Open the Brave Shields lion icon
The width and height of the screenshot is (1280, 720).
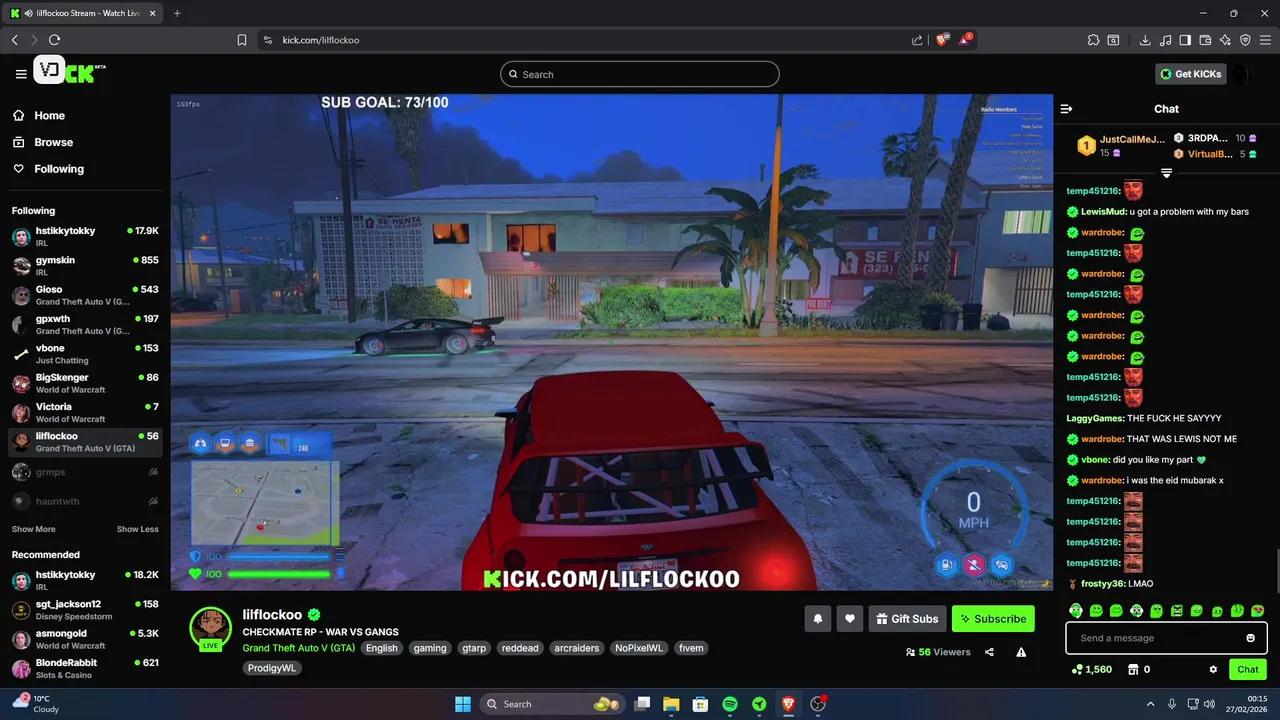[942, 40]
